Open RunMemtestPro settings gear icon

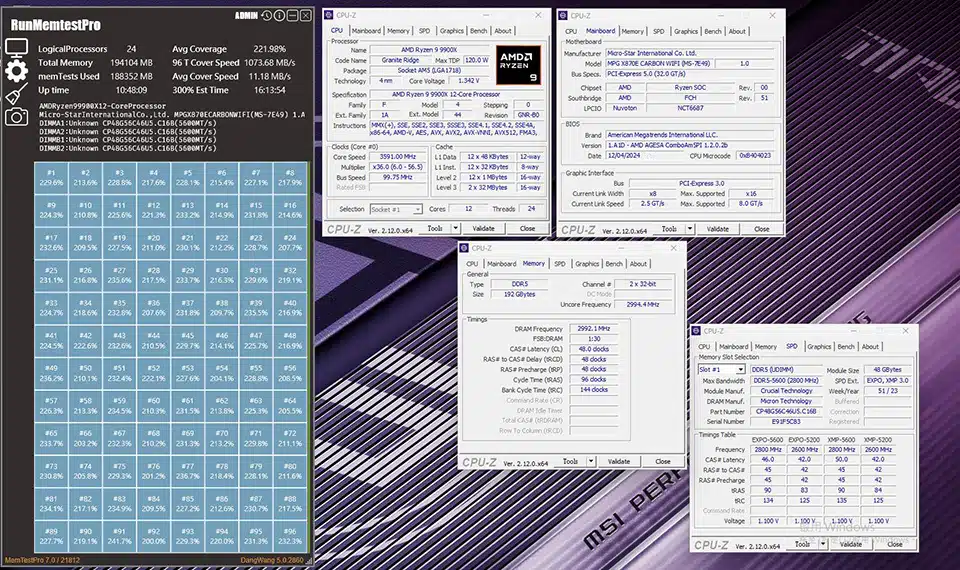17,71
